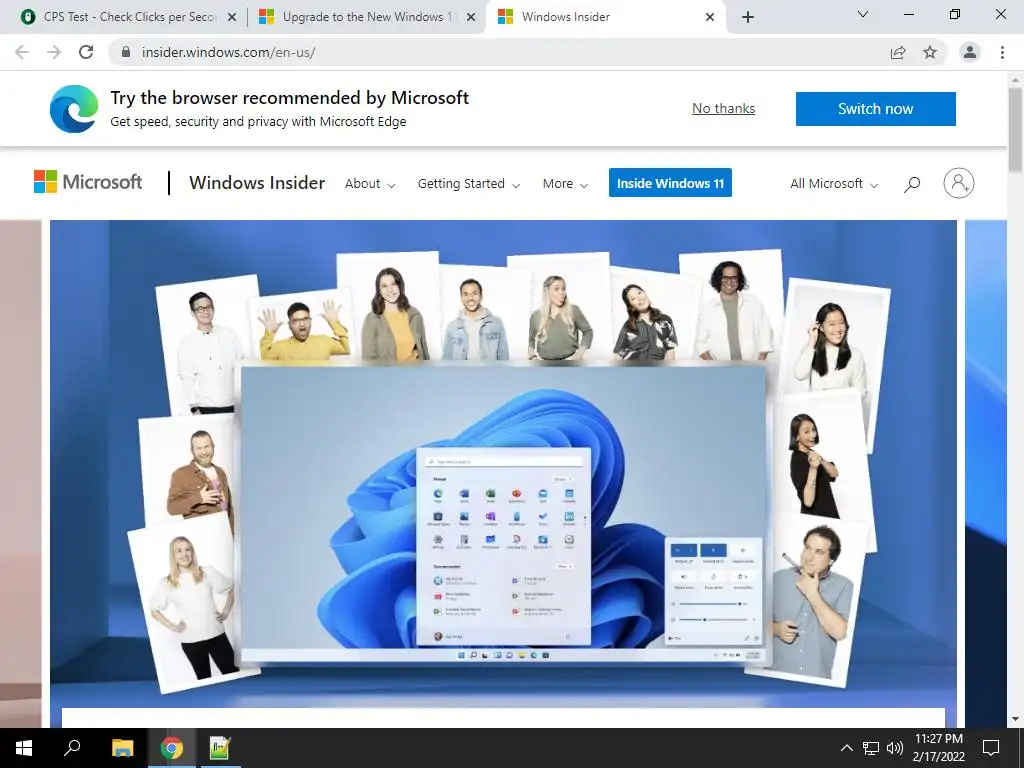This screenshot has height=768, width=1024.
Task: Close the Windows Insider tab
Action: click(x=710, y=17)
